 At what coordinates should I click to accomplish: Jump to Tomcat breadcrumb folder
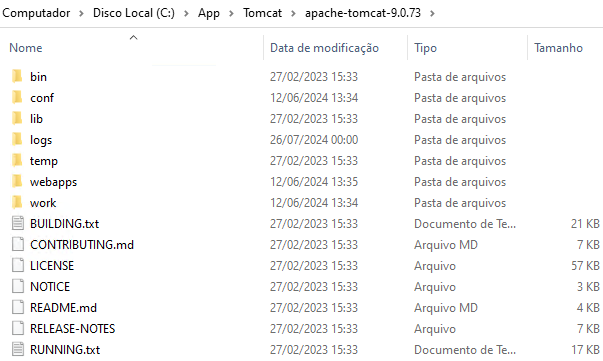262,13
